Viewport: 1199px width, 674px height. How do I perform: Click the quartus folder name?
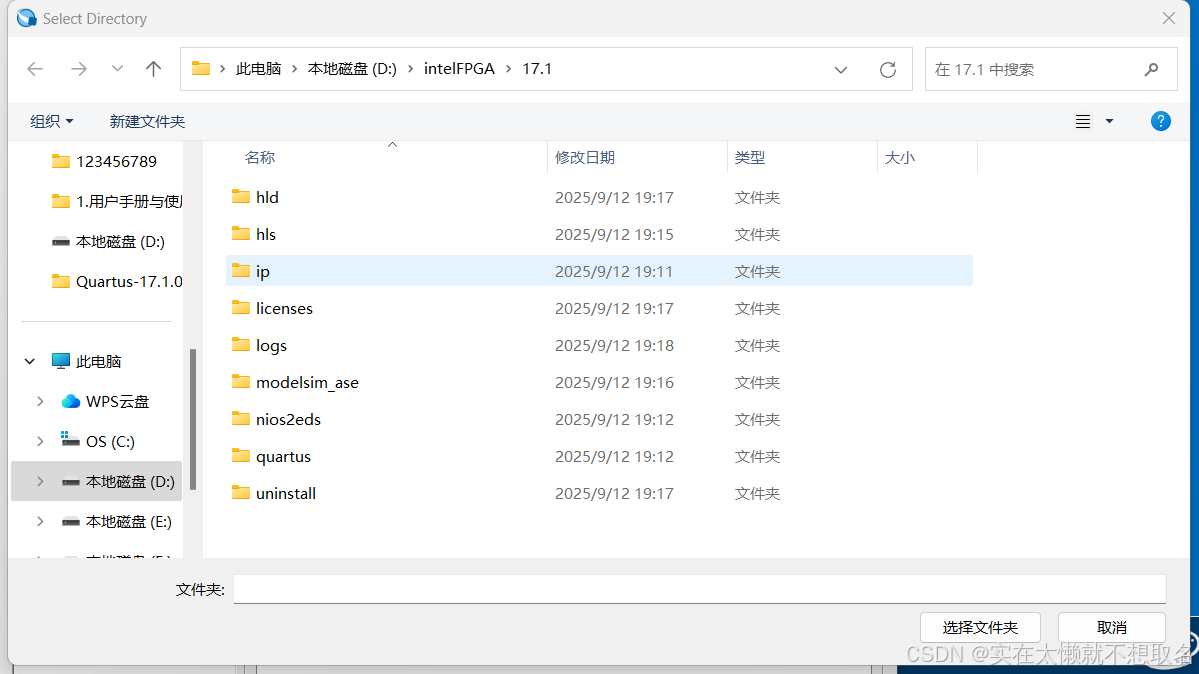pyautogui.click(x=283, y=457)
